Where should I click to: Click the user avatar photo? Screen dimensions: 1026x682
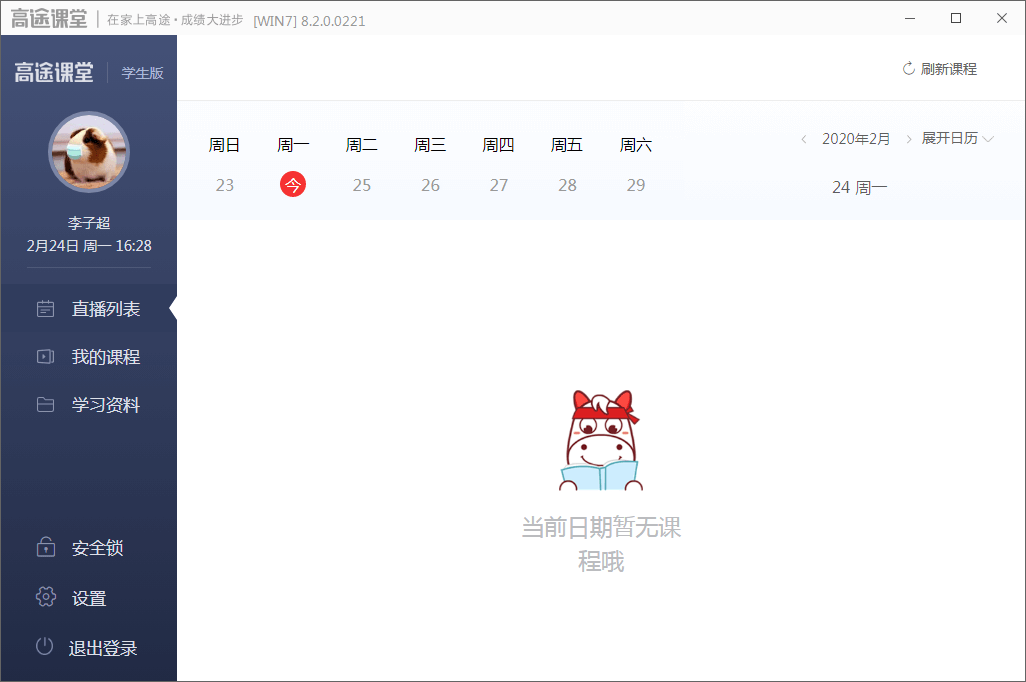[x=89, y=152]
